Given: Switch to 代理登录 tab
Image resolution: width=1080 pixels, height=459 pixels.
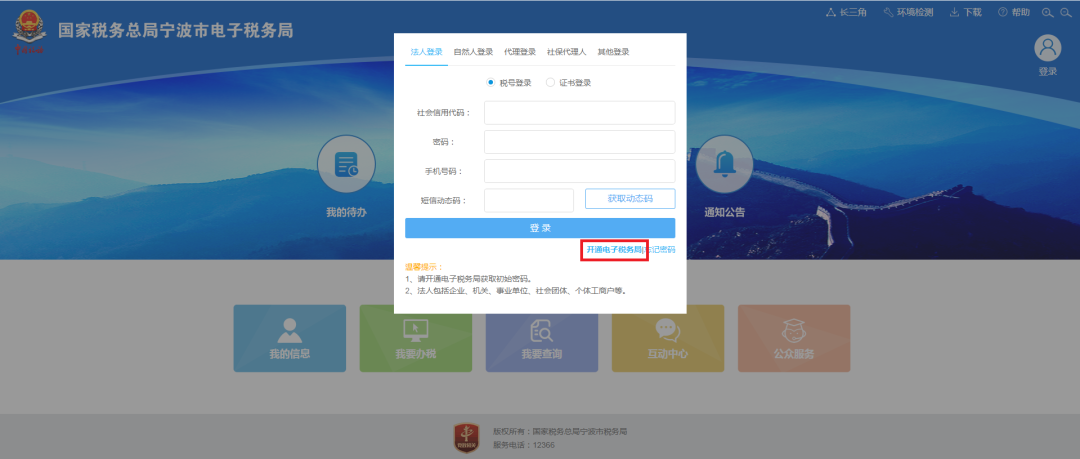Looking at the screenshot, I should tap(519, 52).
